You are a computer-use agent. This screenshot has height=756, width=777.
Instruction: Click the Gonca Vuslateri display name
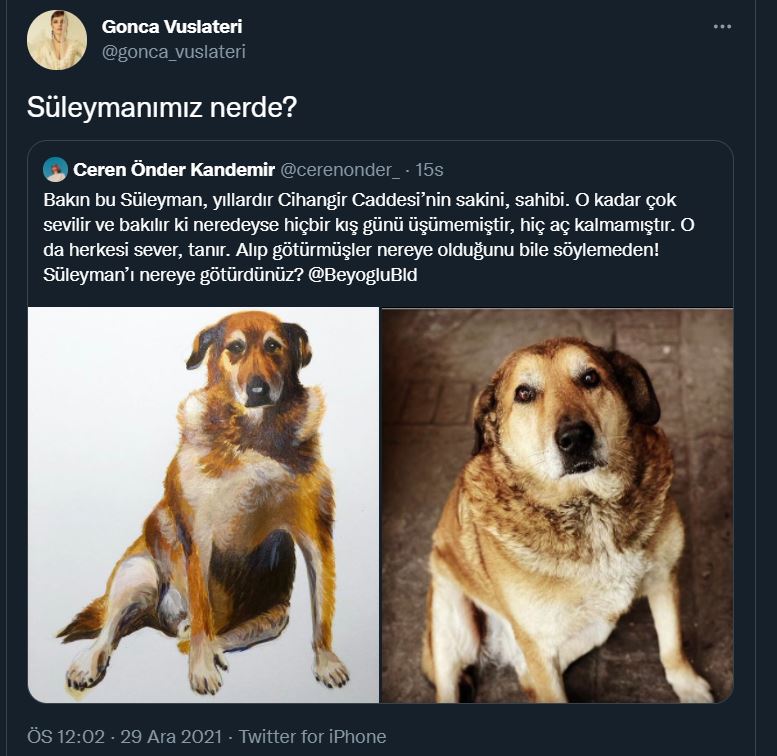(x=172, y=27)
